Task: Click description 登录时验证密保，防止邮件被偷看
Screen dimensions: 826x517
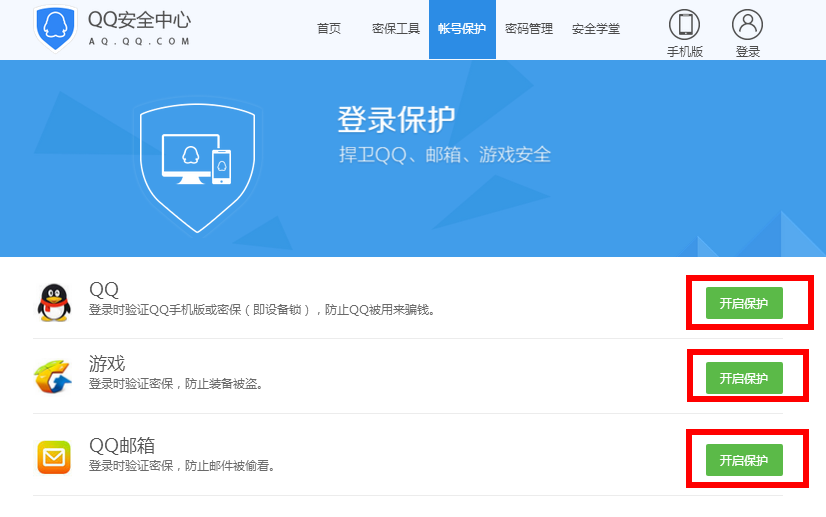Action: coord(182,466)
